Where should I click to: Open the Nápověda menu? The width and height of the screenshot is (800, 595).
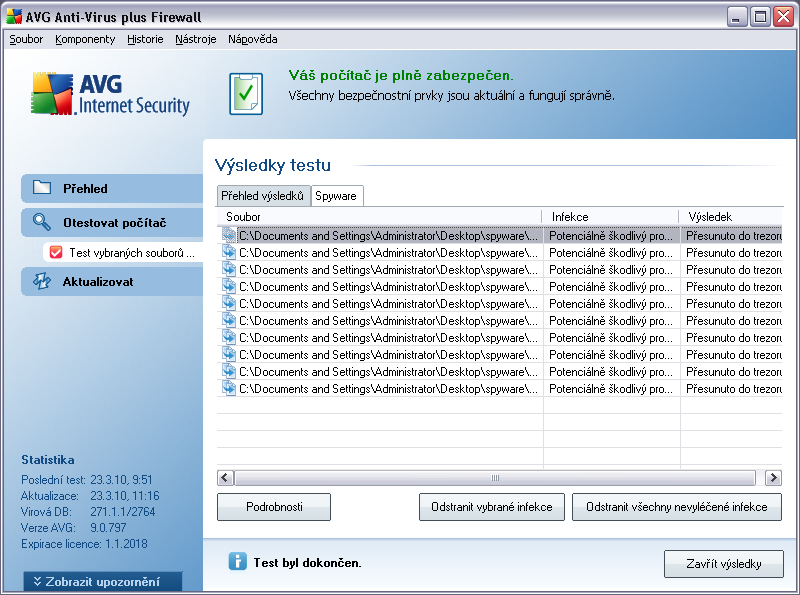[253, 39]
